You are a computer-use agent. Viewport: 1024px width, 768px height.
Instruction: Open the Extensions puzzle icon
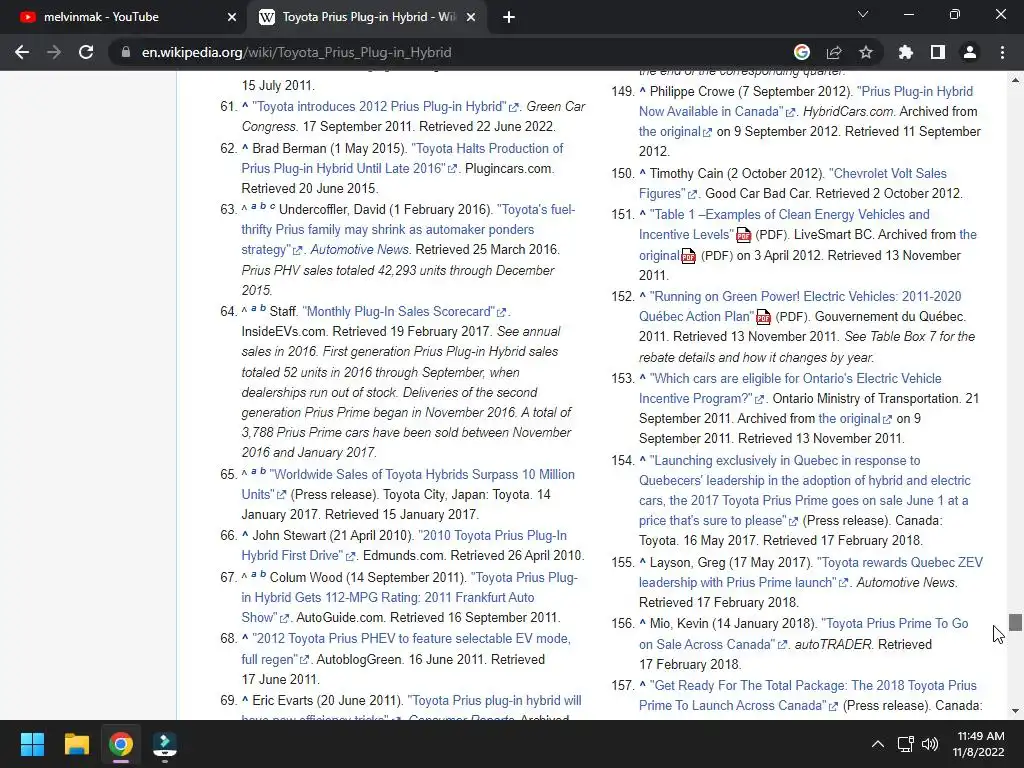[x=906, y=52]
